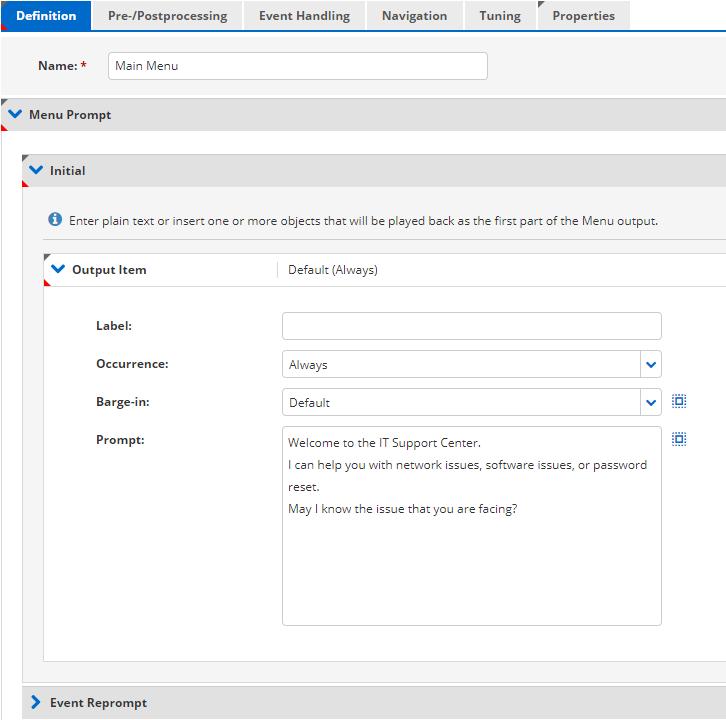Click the empty Label input field
Screen dimensions: 726x720
pos(471,326)
